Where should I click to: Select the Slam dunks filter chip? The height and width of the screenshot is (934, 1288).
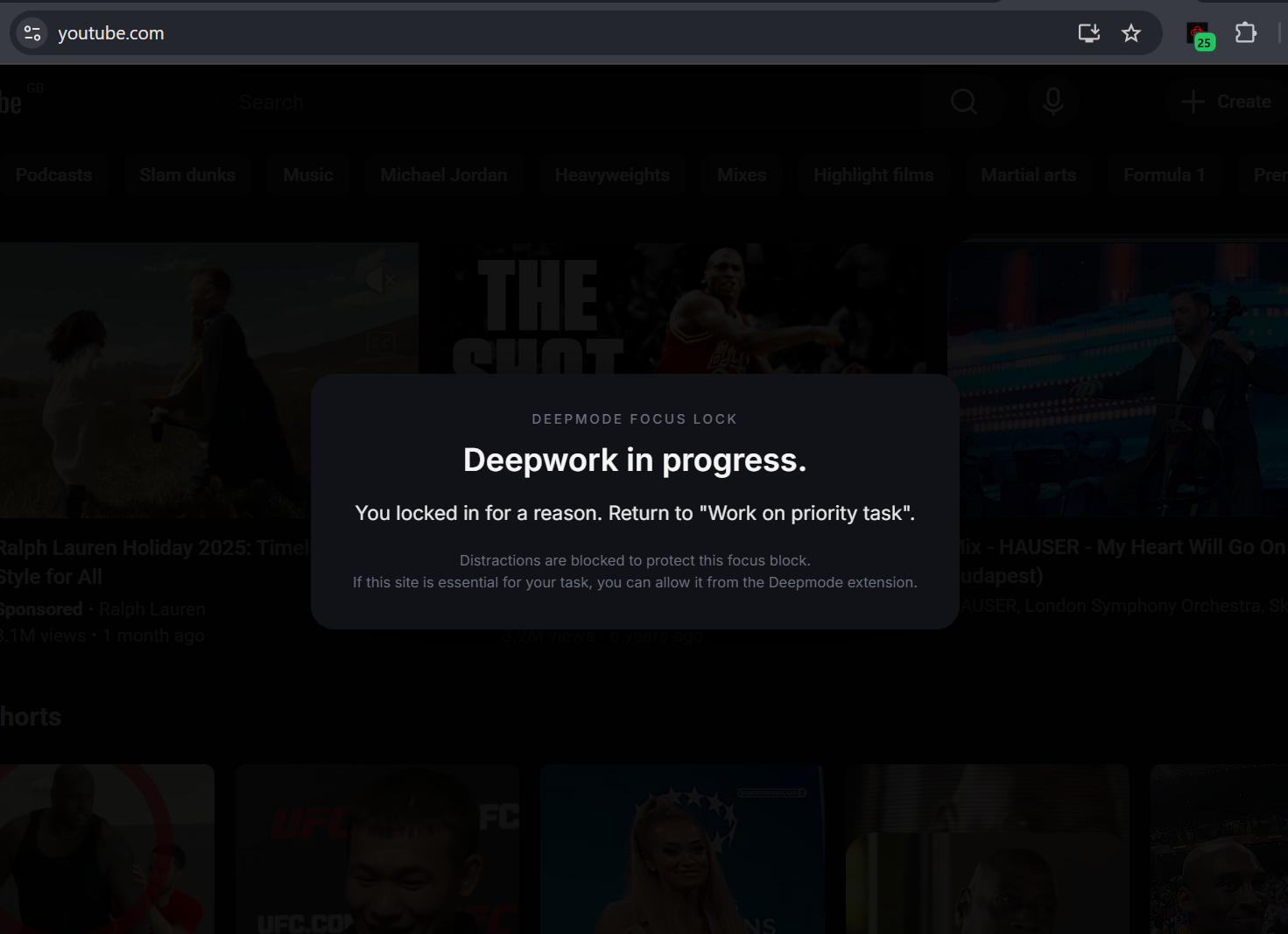click(187, 175)
